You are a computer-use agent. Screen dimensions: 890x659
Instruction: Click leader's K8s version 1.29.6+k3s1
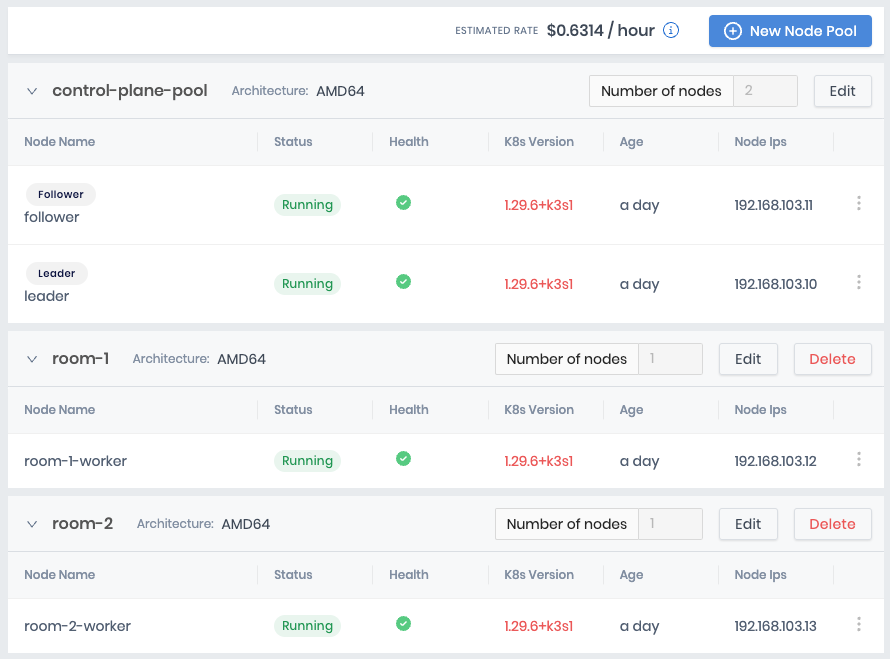click(539, 284)
